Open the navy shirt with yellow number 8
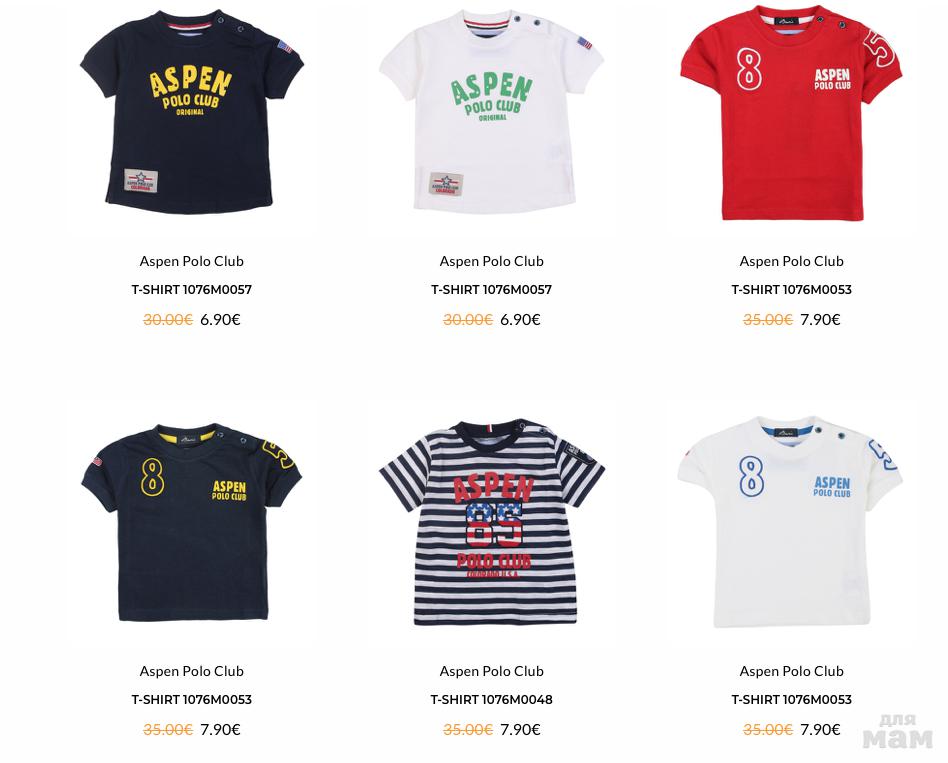The height and width of the screenshot is (763, 948). coord(192,522)
